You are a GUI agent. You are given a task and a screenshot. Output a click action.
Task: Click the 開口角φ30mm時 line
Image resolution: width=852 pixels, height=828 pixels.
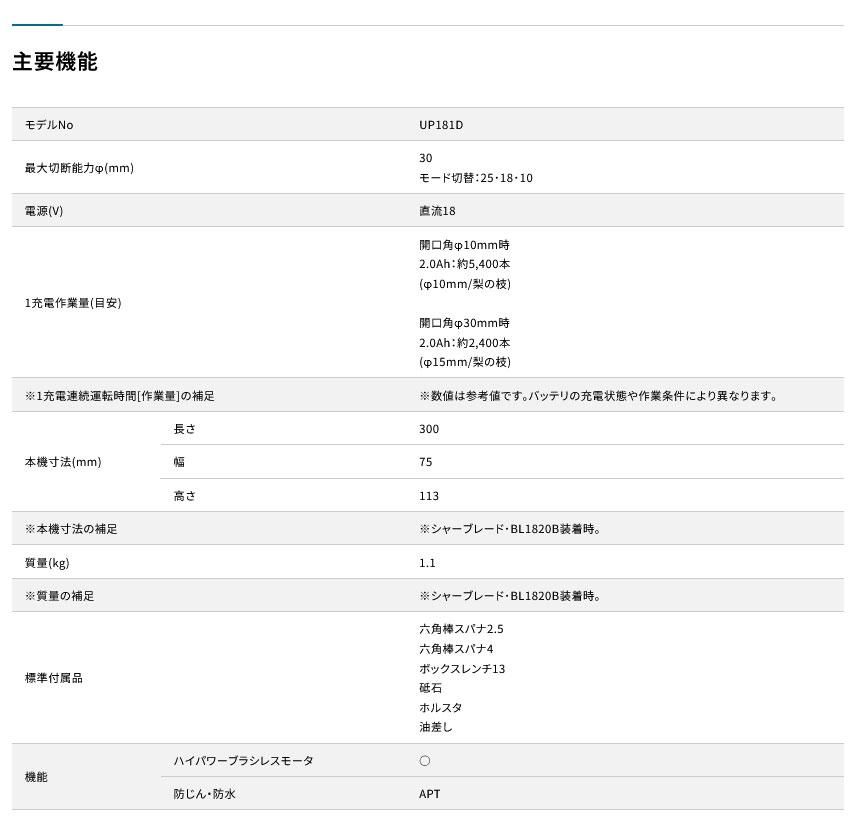coord(465,323)
